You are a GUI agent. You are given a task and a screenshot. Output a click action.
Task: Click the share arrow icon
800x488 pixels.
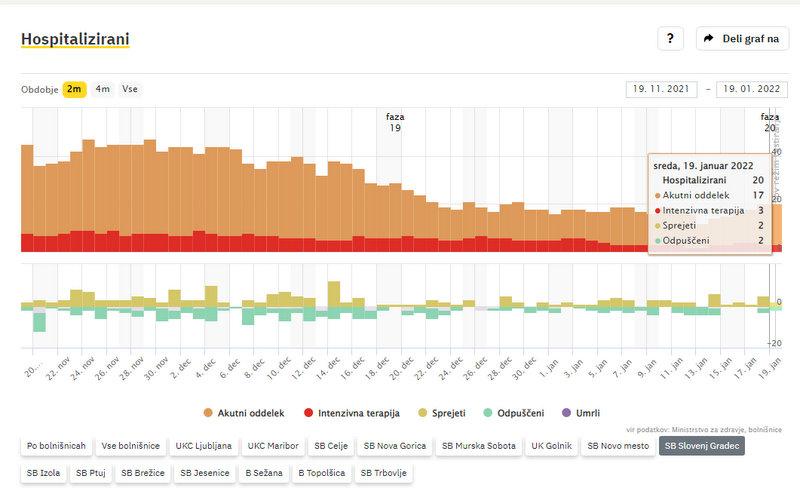coord(709,39)
